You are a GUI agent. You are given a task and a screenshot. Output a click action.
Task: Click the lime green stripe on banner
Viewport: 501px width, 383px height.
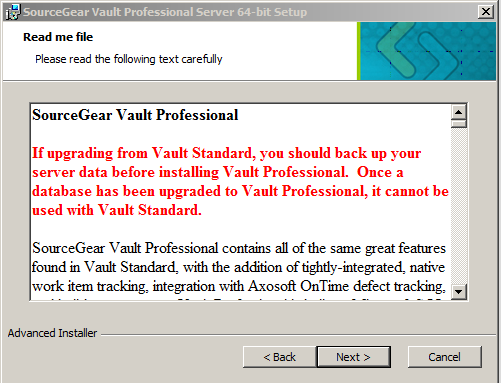tap(359, 51)
